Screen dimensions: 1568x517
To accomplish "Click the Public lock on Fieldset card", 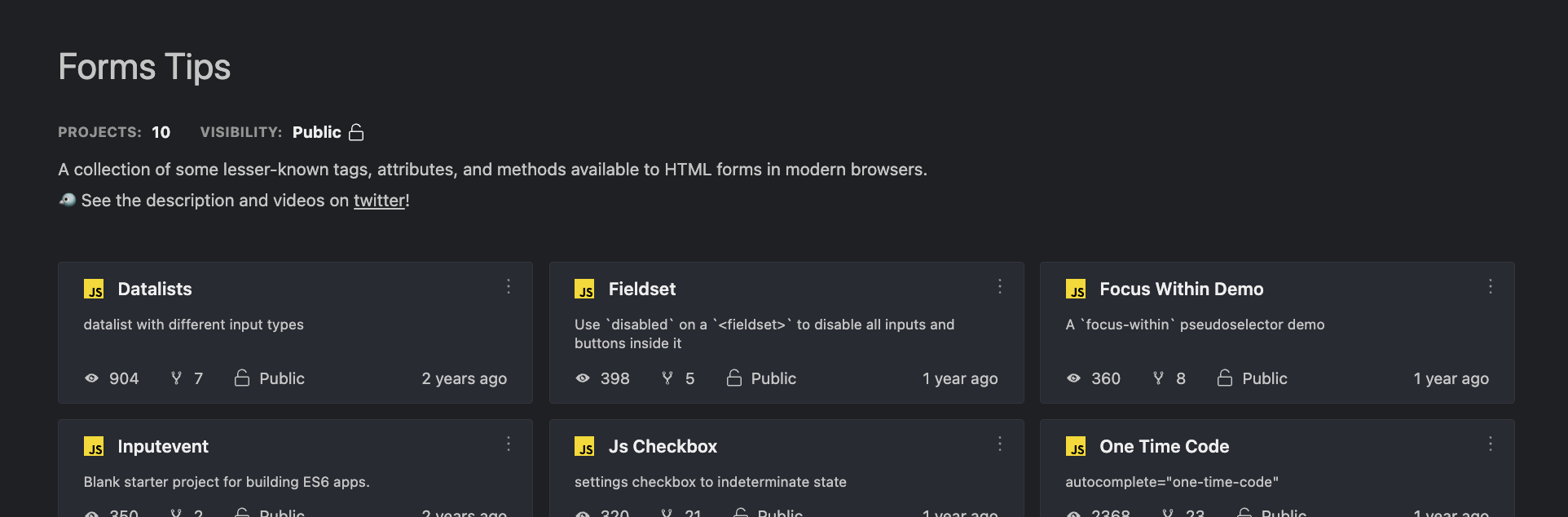I will (x=734, y=378).
